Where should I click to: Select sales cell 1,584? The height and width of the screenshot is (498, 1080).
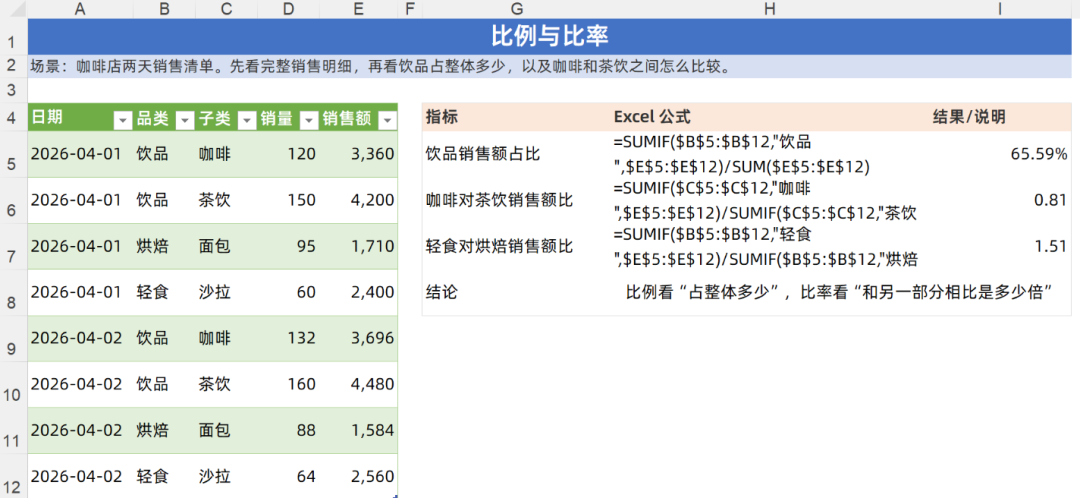click(359, 430)
